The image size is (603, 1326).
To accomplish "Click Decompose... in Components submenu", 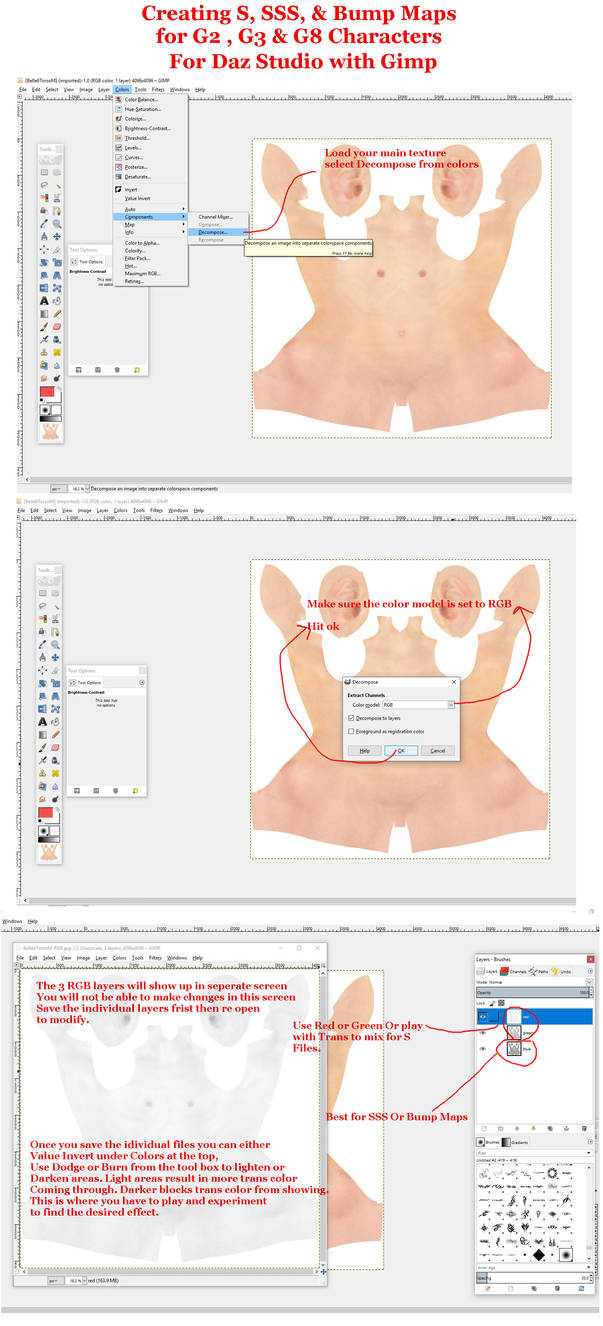I will pyautogui.click(x=218, y=232).
